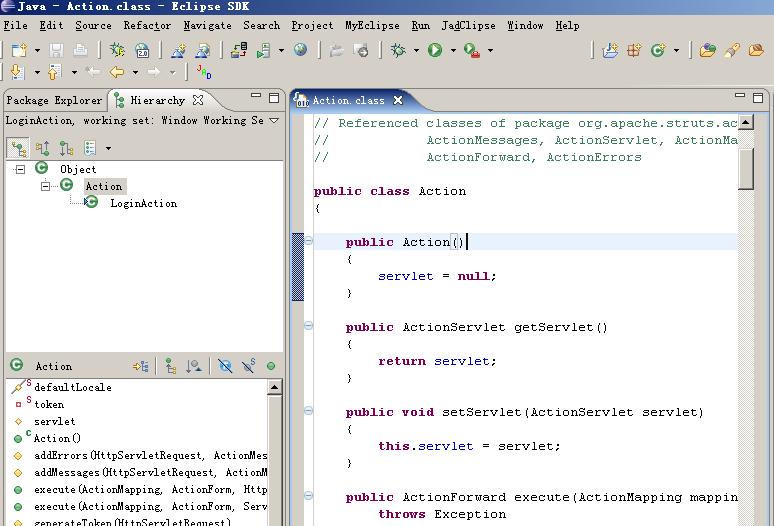Close the Hierarchy view tab
The height and width of the screenshot is (526, 774).
tap(198, 100)
